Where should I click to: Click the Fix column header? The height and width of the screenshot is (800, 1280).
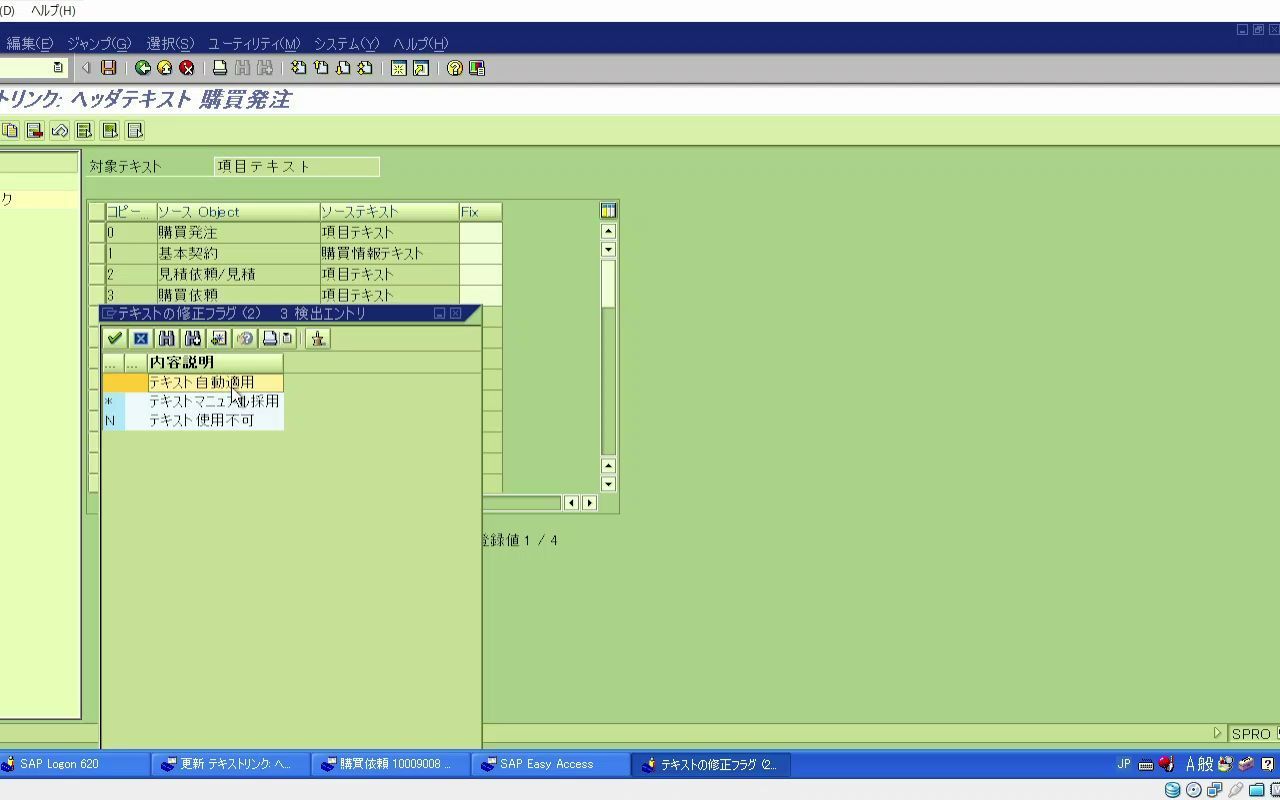480,212
